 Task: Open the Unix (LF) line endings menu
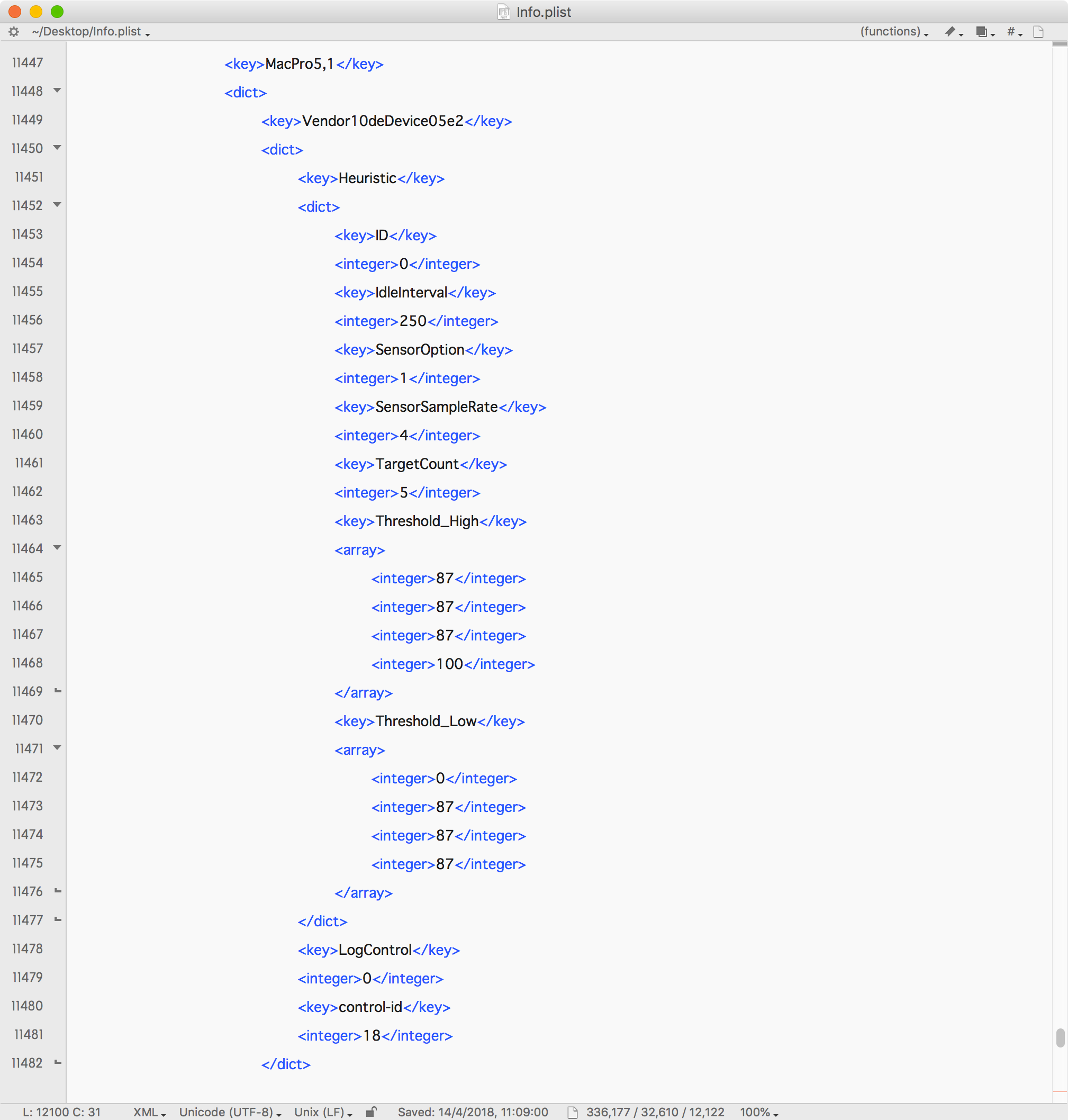click(323, 1112)
